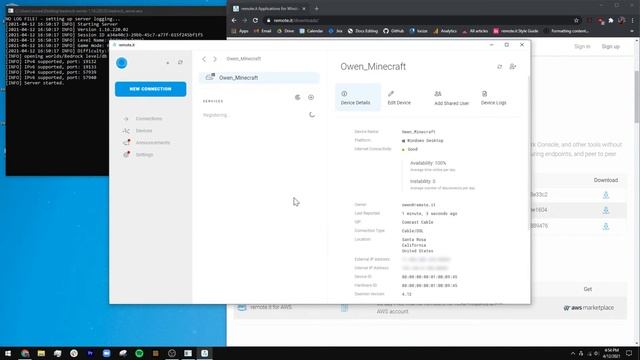Viewport: 640px width, 360px height.
Task: Close the remote.it Applications Chrome tab
Action: [x=304, y=9]
